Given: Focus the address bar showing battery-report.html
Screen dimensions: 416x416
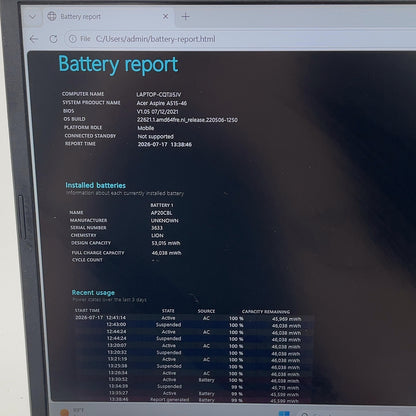Looking at the screenshot, I should tap(155, 39).
